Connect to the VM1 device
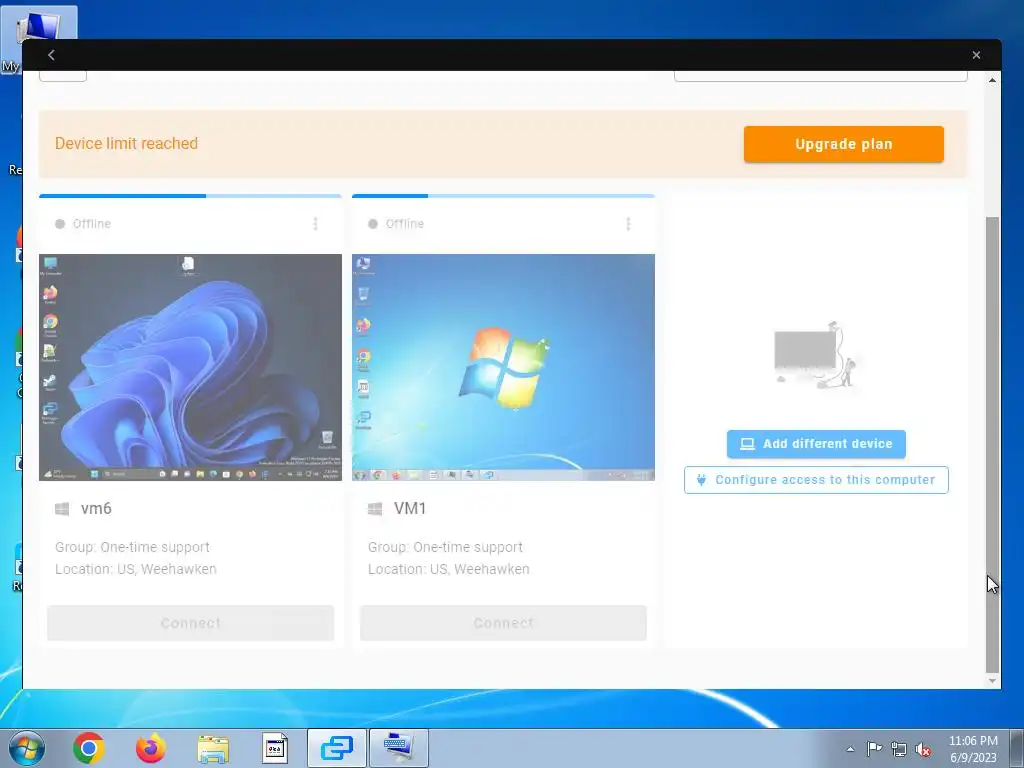Viewport: 1024px width, 768px height. 503,623
